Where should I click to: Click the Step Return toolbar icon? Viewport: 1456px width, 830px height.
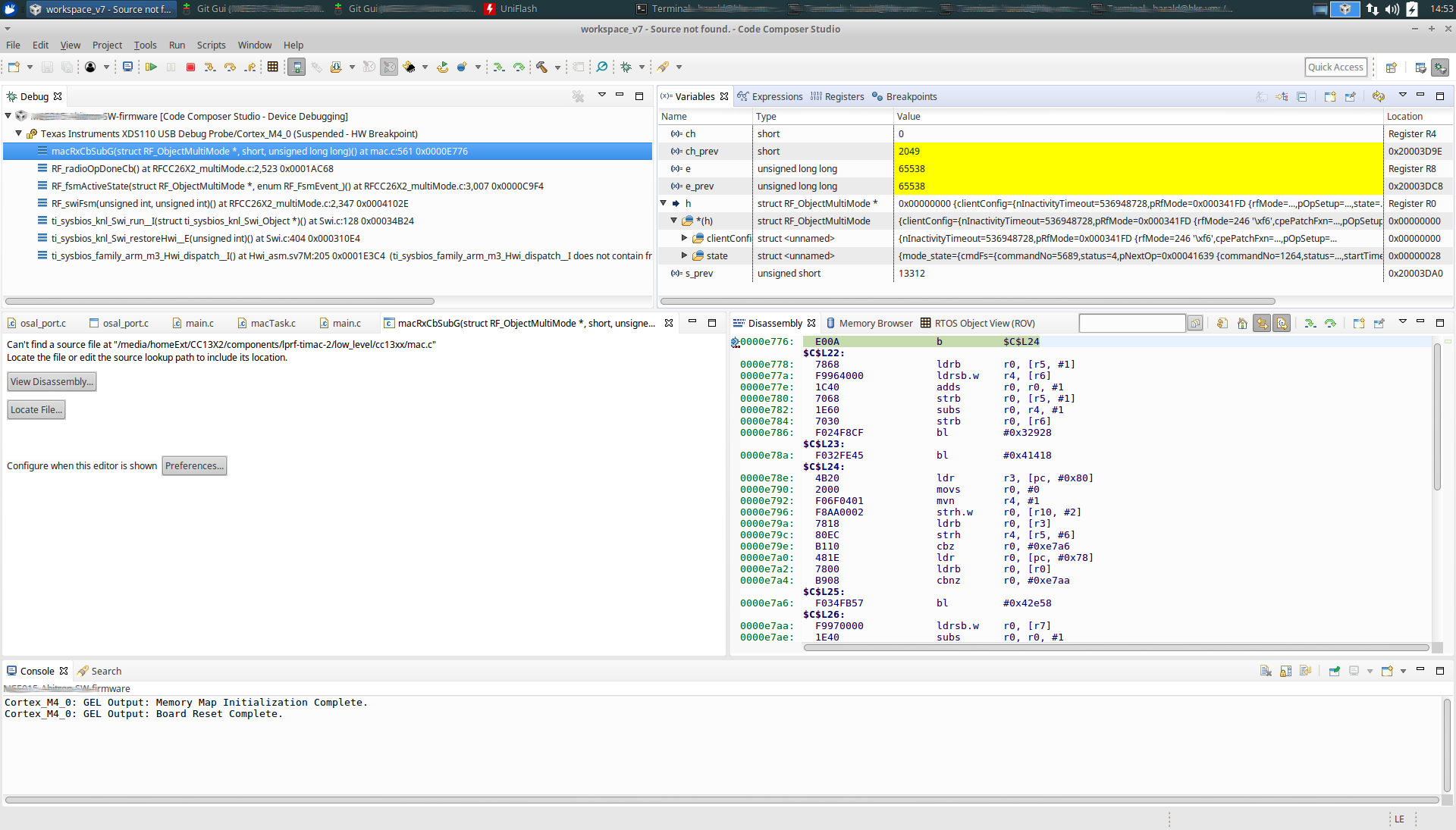249,67
